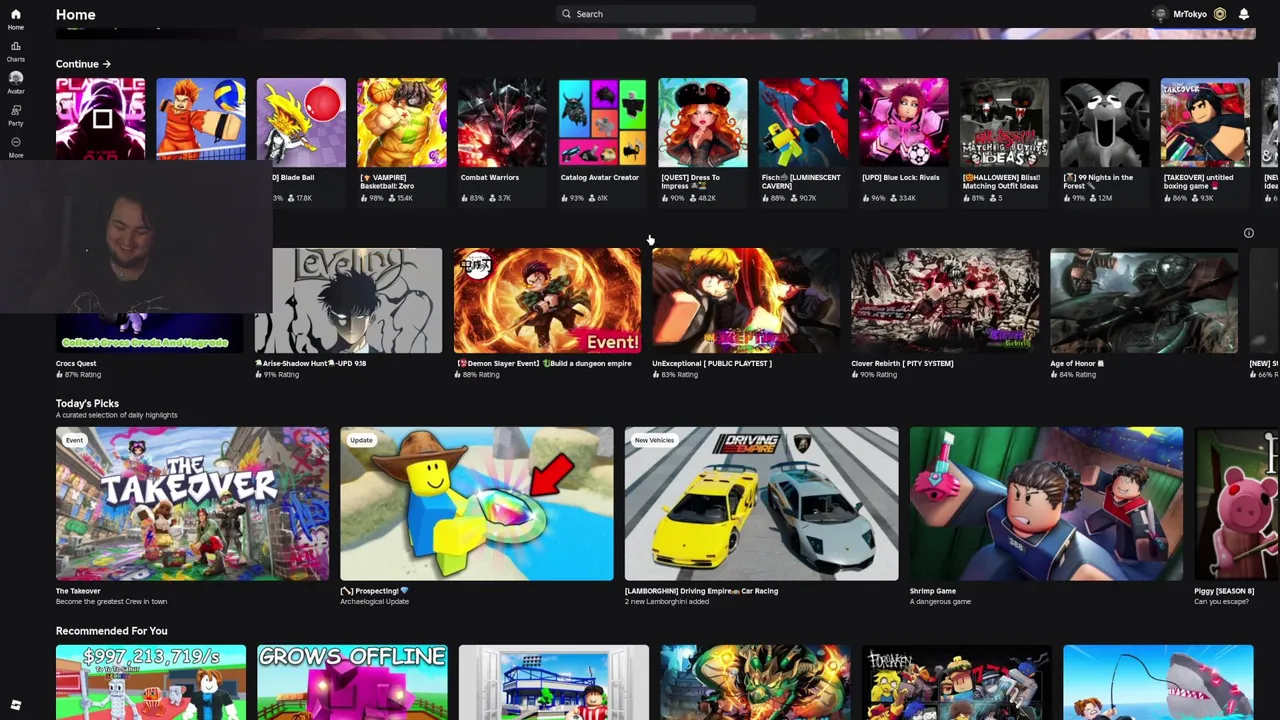Open the Bliss Matching Outfit Ideas thumbnail

point(1004,122)
